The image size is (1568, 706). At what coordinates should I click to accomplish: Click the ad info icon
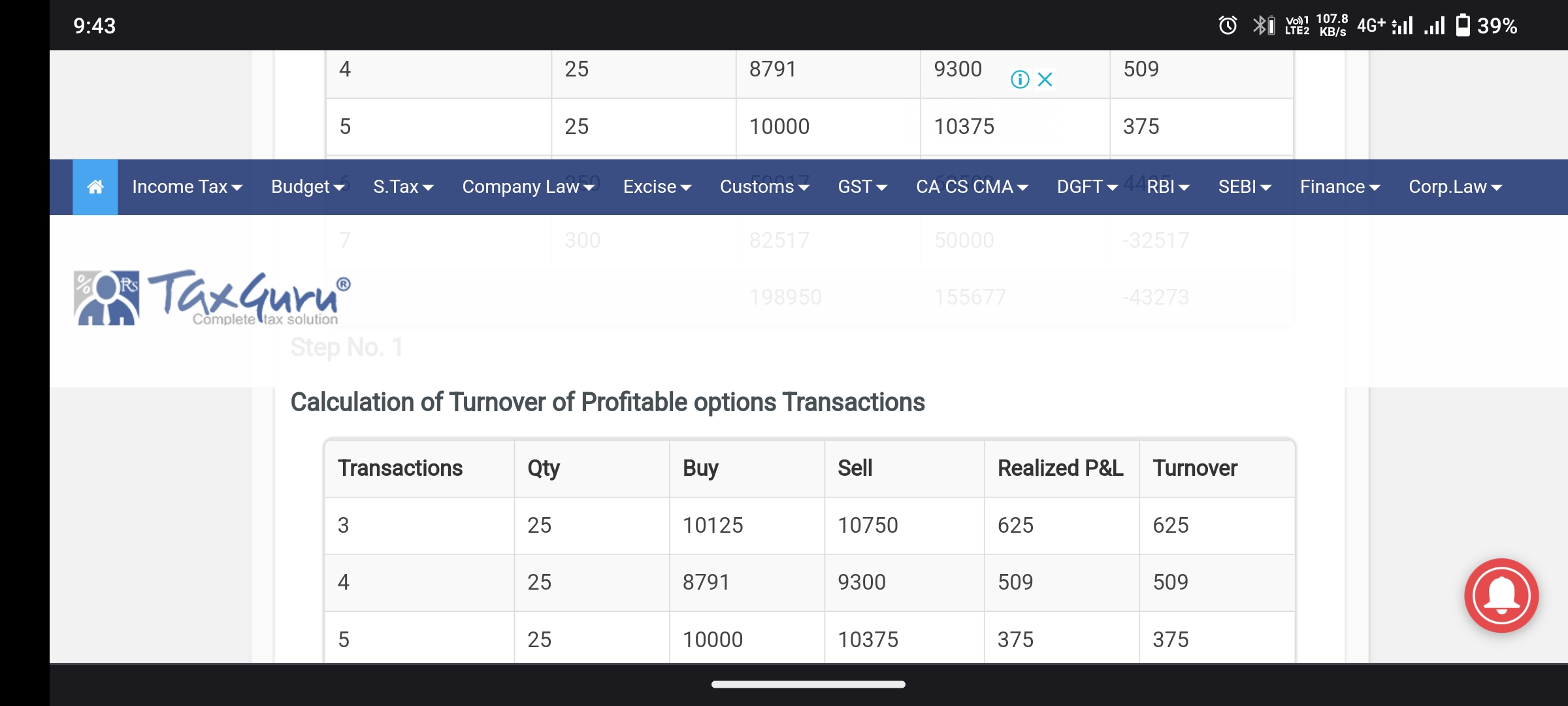(x=1019, y=80)
